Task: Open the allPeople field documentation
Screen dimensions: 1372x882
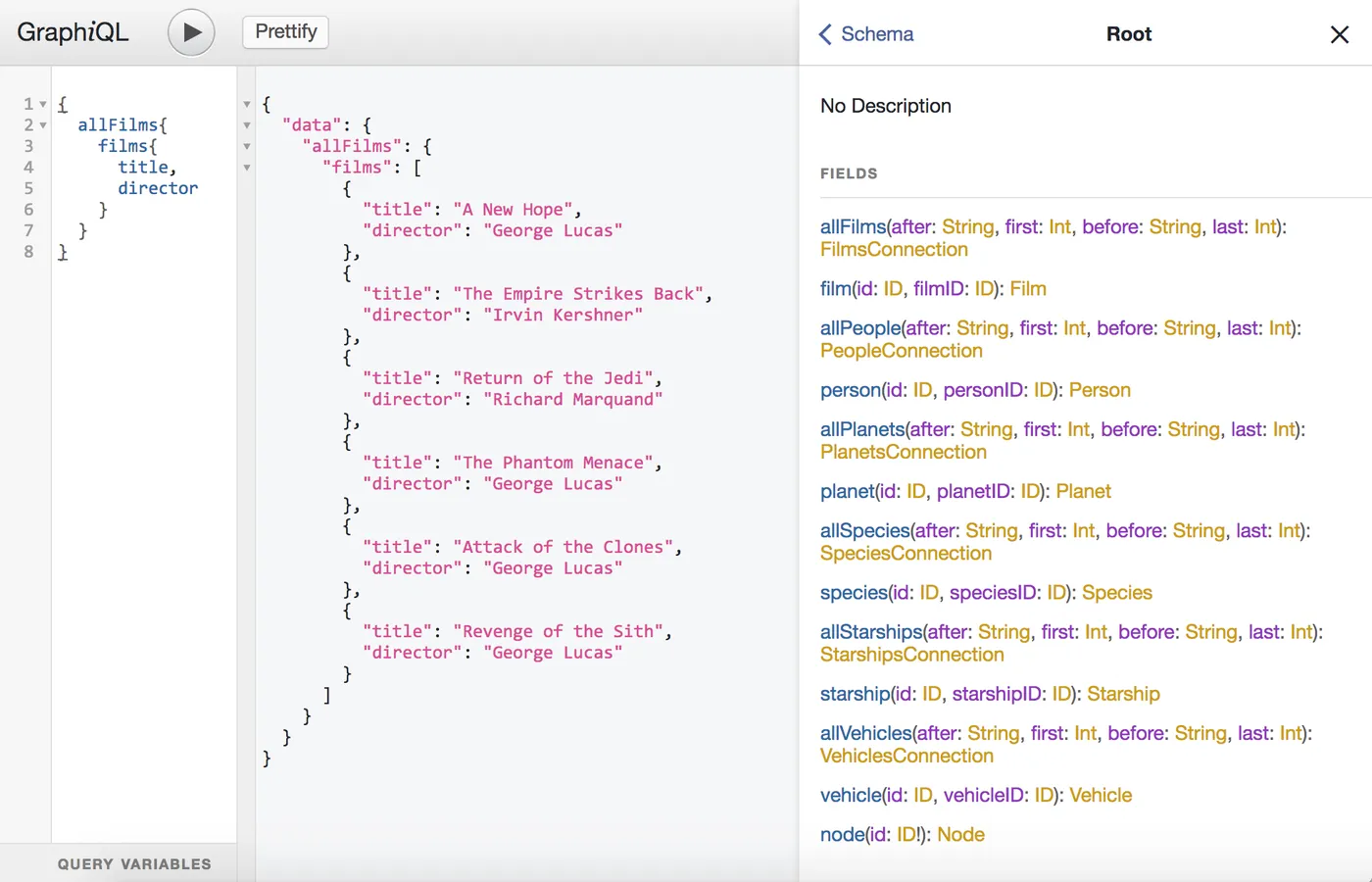Action: point(859,328)
